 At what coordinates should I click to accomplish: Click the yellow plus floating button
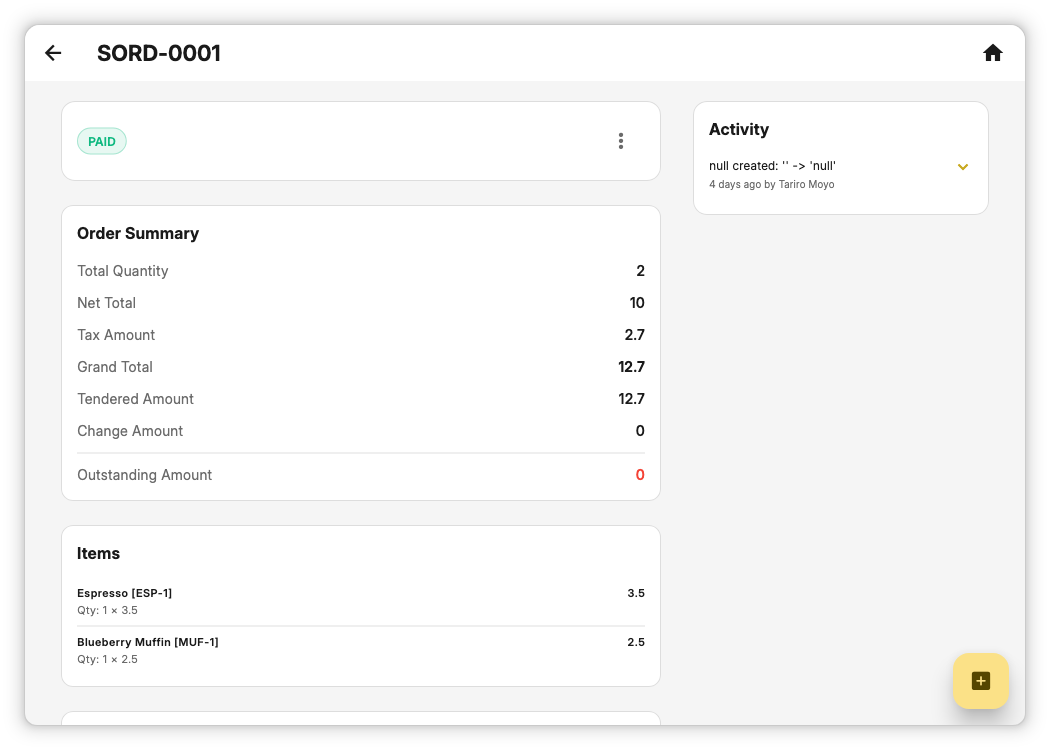pos(980,681)
